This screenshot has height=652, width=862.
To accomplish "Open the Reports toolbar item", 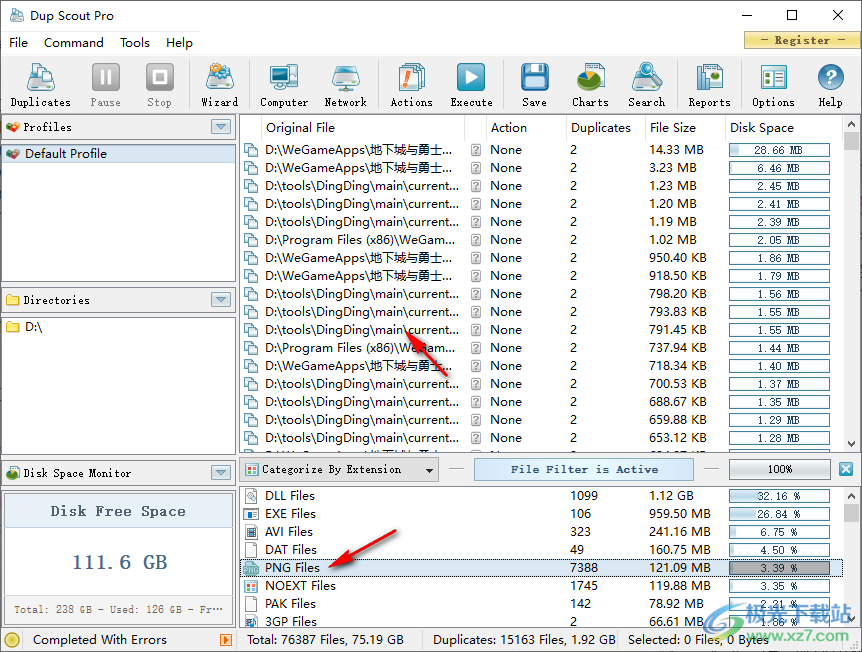I will click(x=709, y=85).
